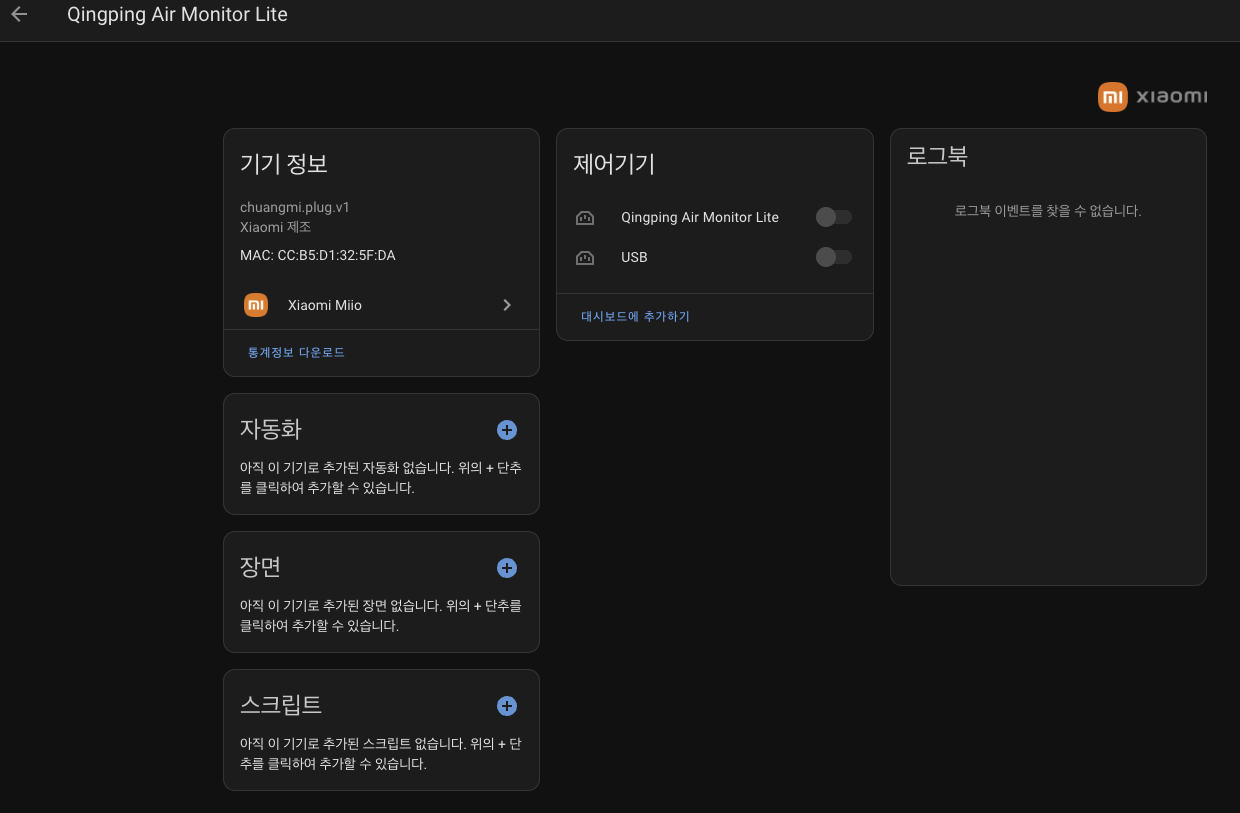Go back using the arrow icon

tap(19, 15)
